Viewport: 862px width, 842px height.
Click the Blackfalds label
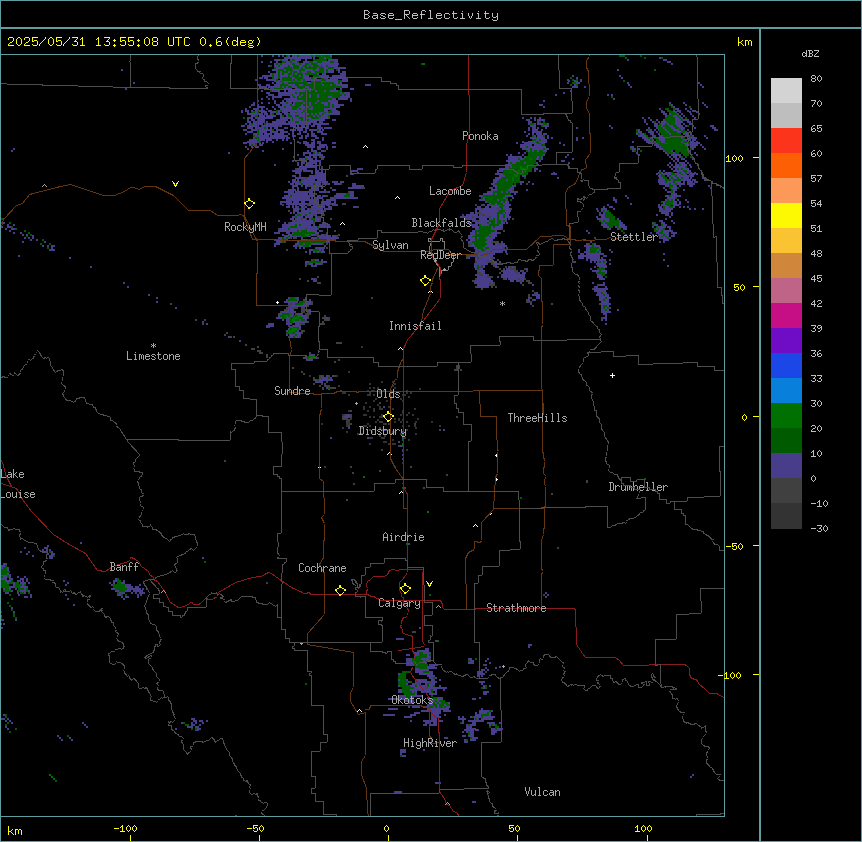pyautogui.click(x=441, y=223)
